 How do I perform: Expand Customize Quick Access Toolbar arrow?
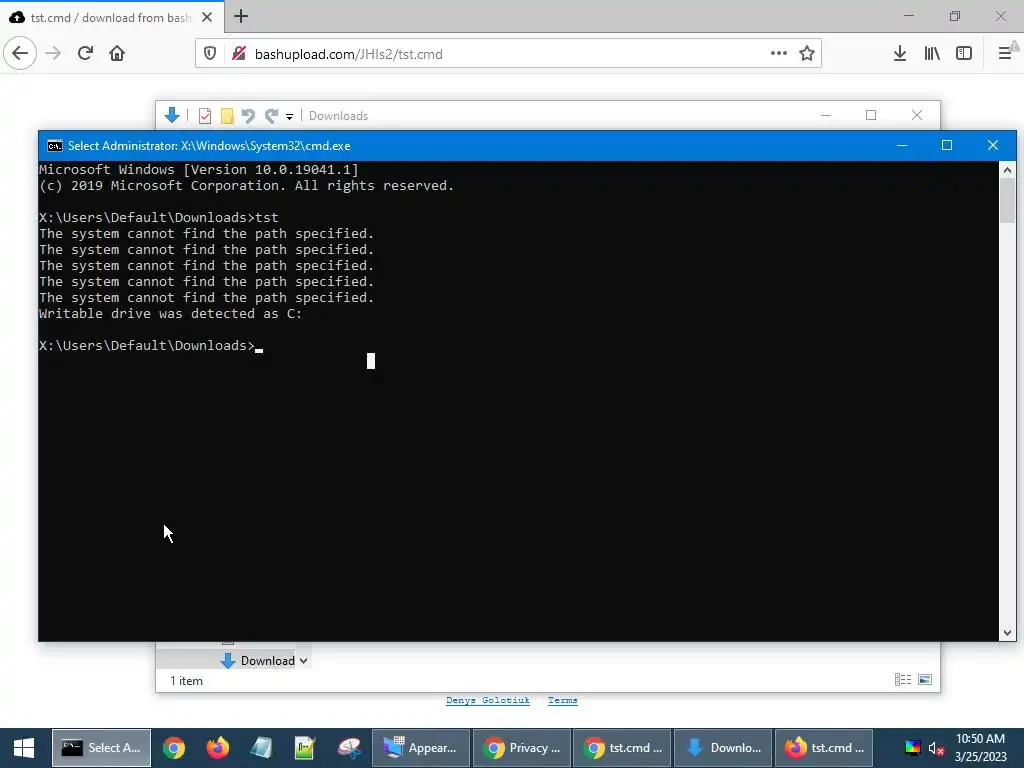pos(289,117)
